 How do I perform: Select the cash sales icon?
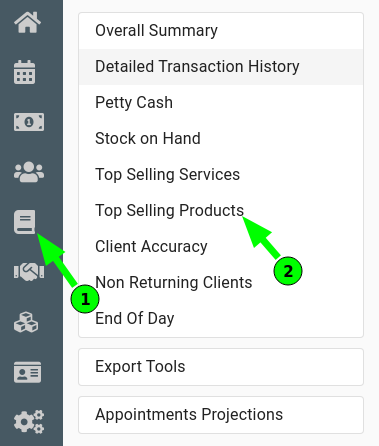[x=29, y=122]
